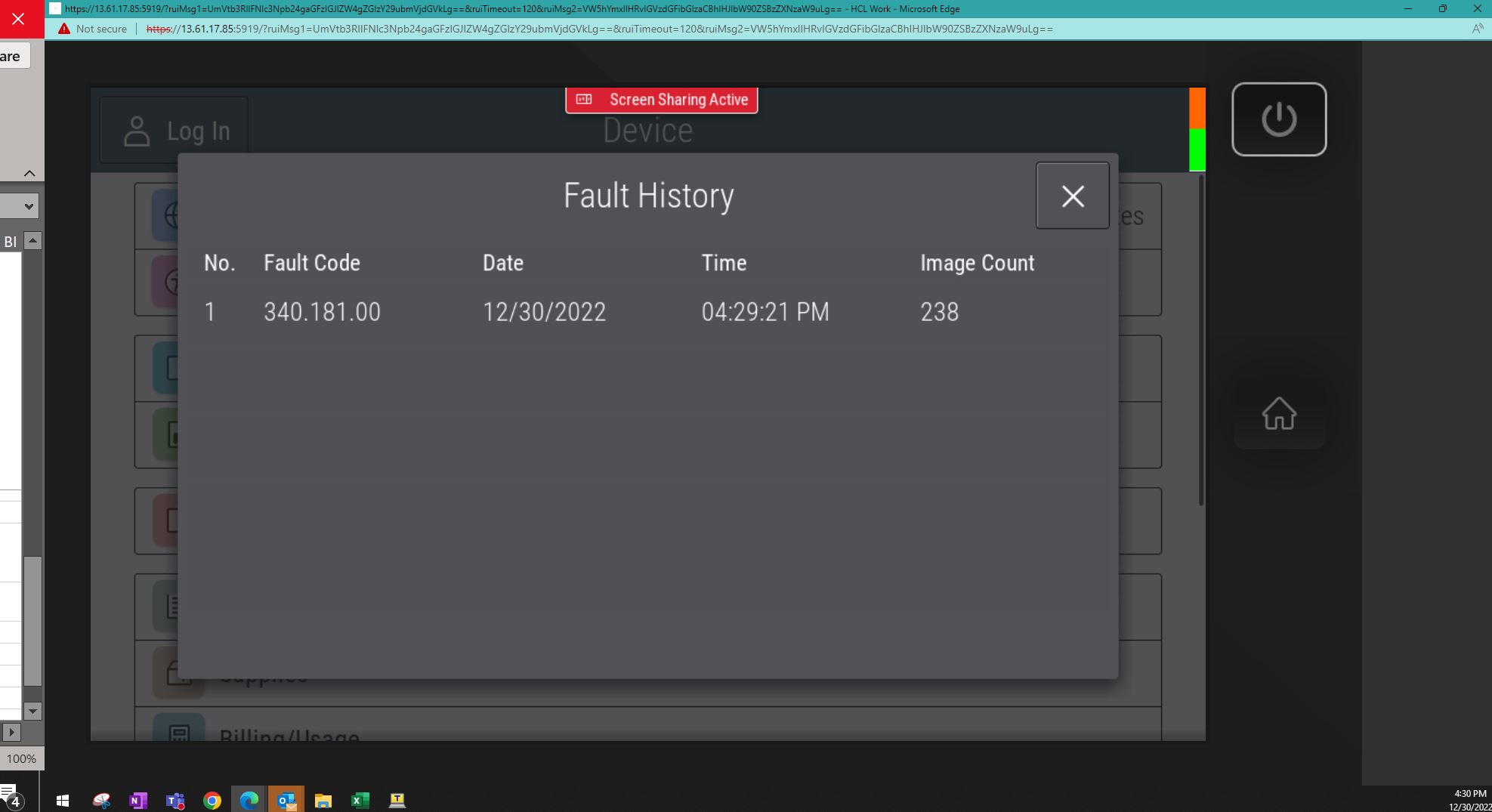Click the Screen Sharing Active banner
The width and height of the screenshot is (1492, 812).
click(x=662, y=100)
